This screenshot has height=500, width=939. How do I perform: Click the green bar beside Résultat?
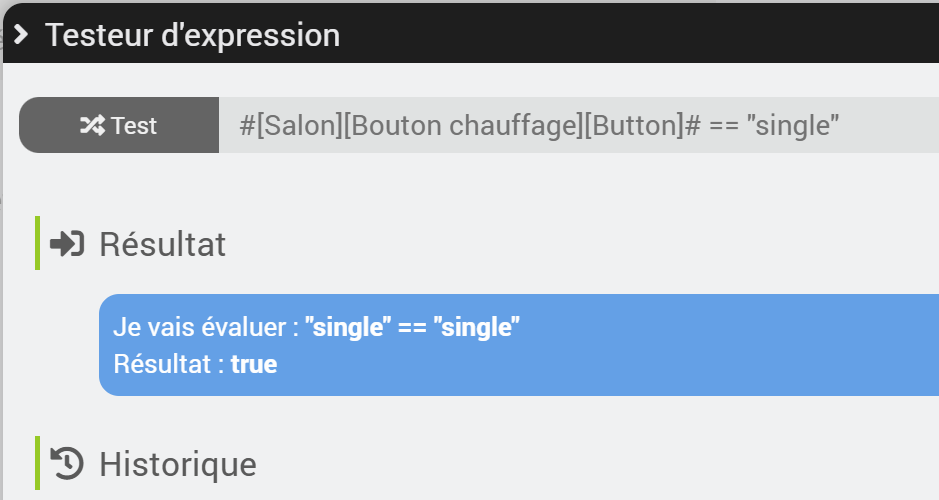(38, 243)
